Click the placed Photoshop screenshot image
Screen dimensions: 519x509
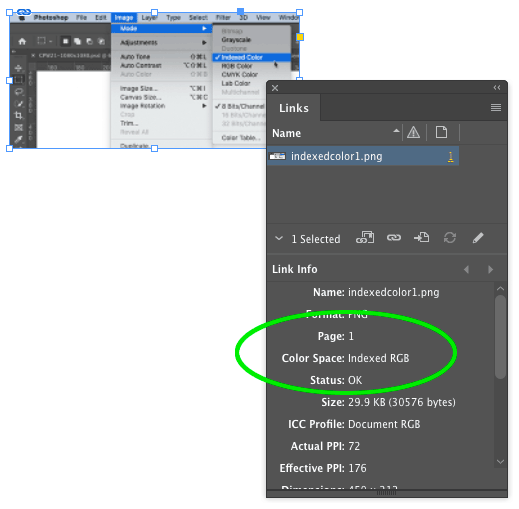coord(154,80)
